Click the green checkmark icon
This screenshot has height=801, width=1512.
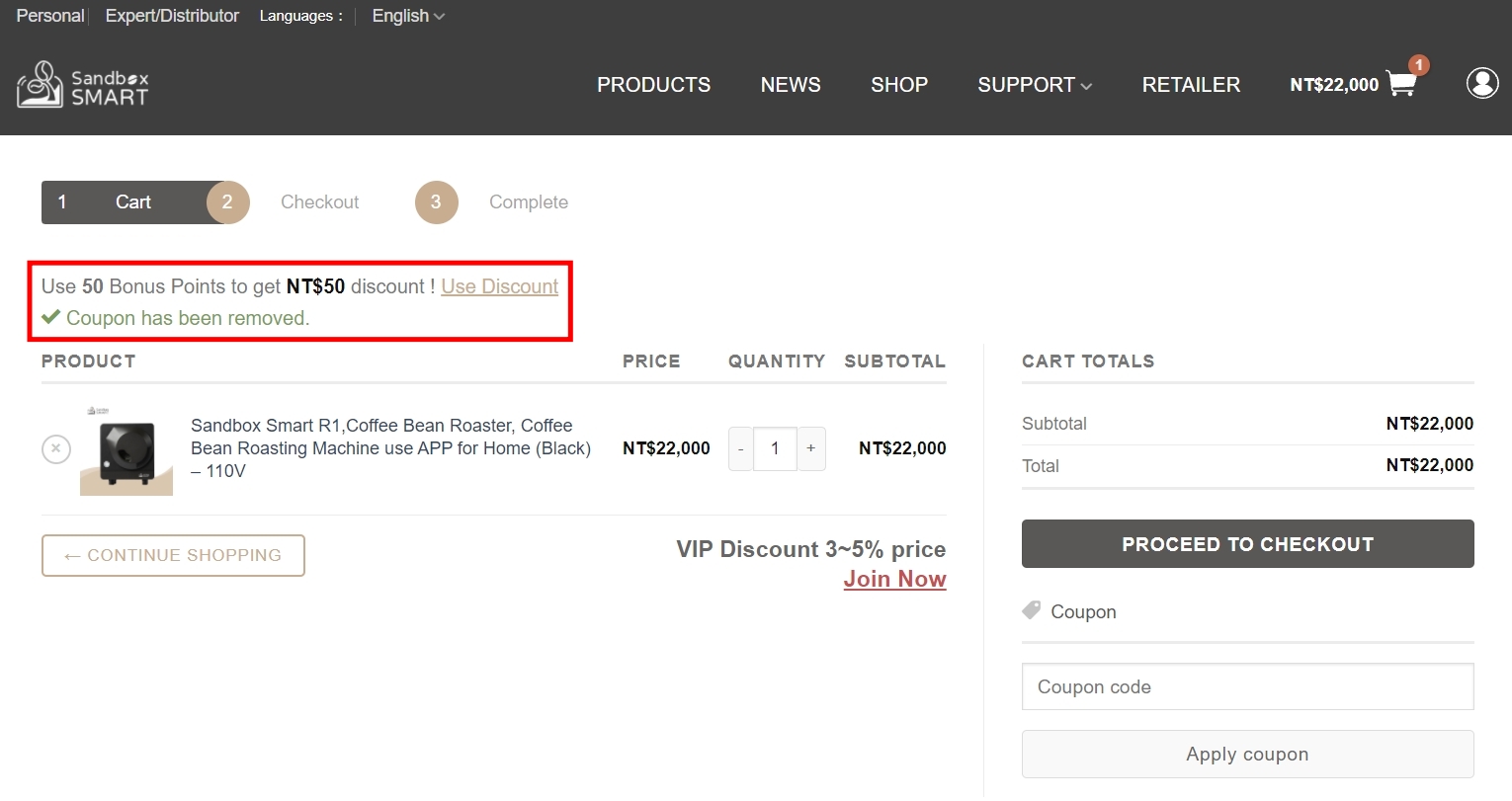(x=51, y=317)
